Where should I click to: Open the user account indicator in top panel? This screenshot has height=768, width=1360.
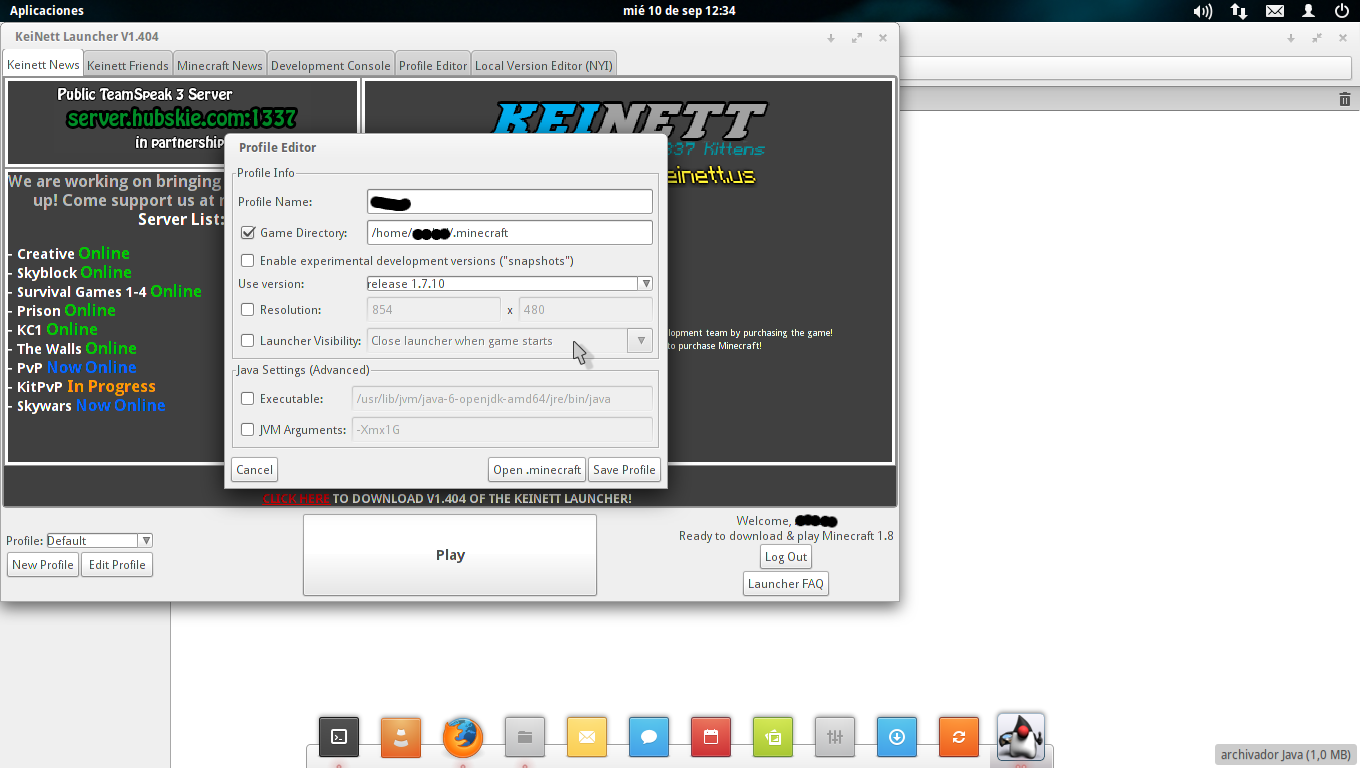coord(1309,11)
